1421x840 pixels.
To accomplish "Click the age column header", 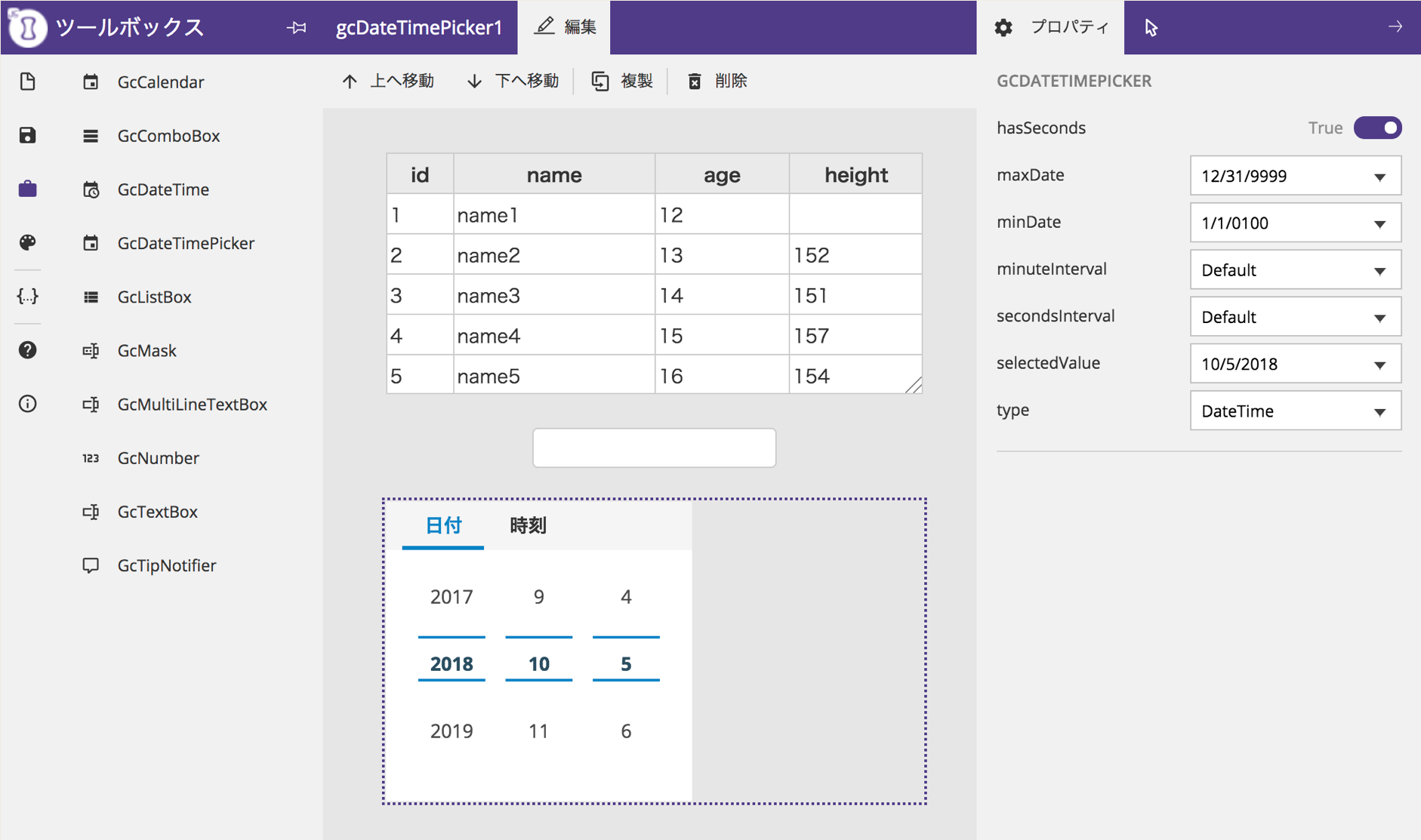I will click(x=722, y=174).
